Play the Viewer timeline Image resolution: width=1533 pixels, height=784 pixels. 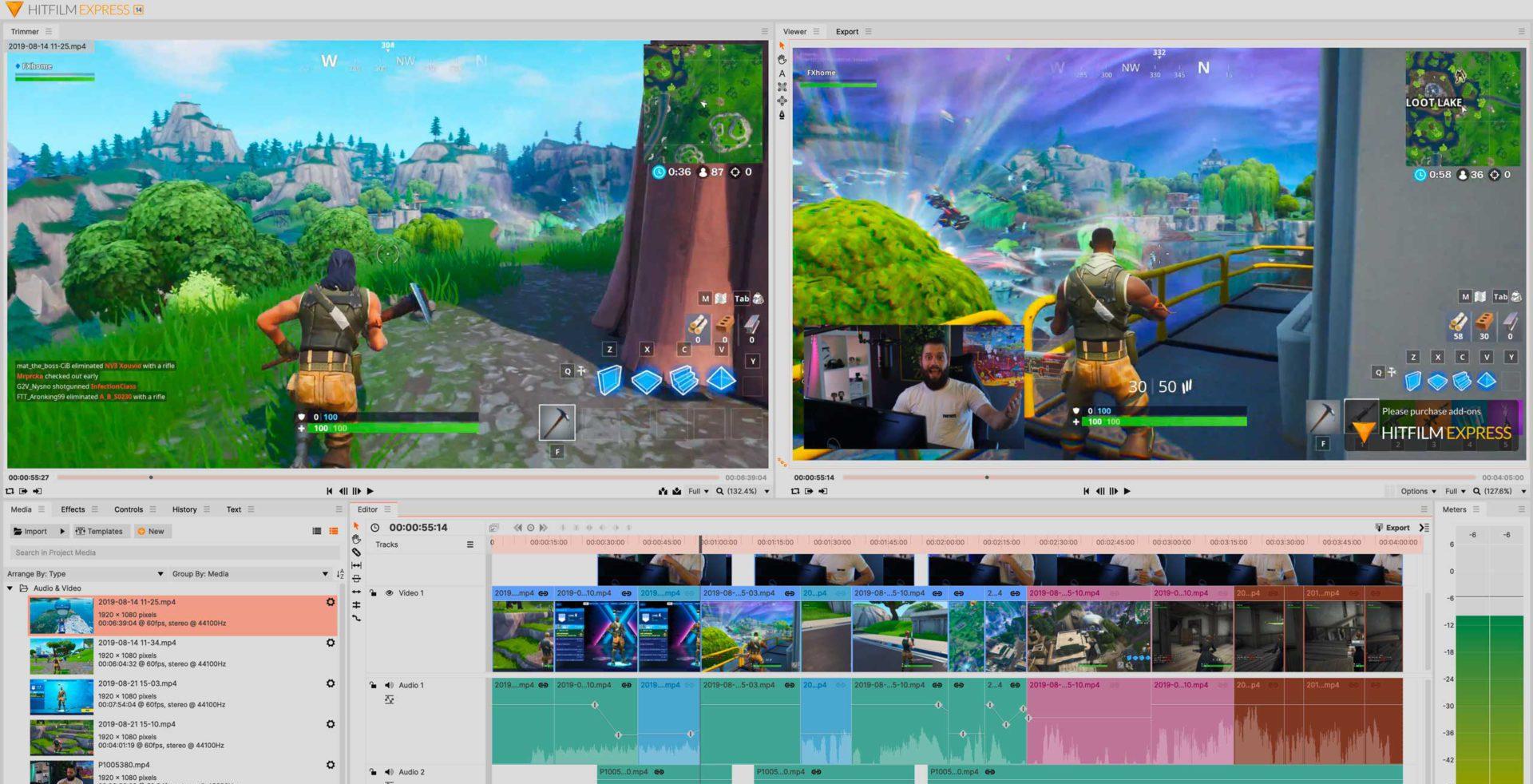pyautogui.click(x=1127, y=491)
